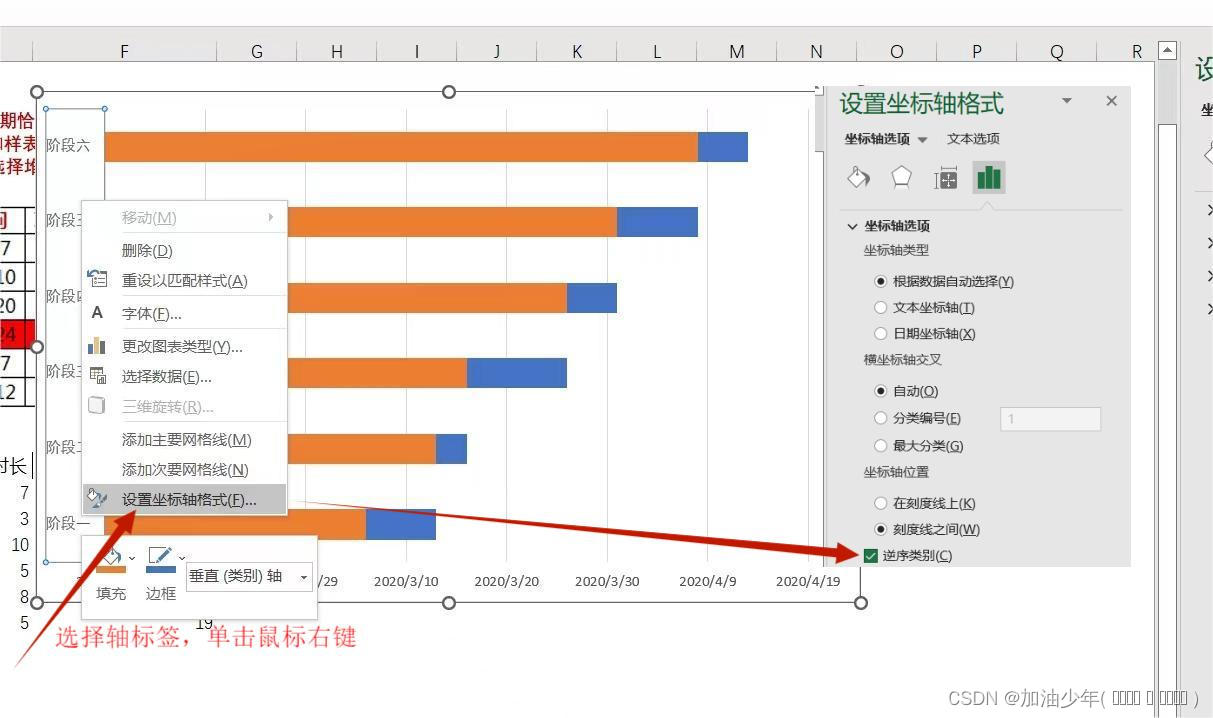Click date axis label 2020/3/20
This screenshot has height=718, width=1213.
coord(507,581)
